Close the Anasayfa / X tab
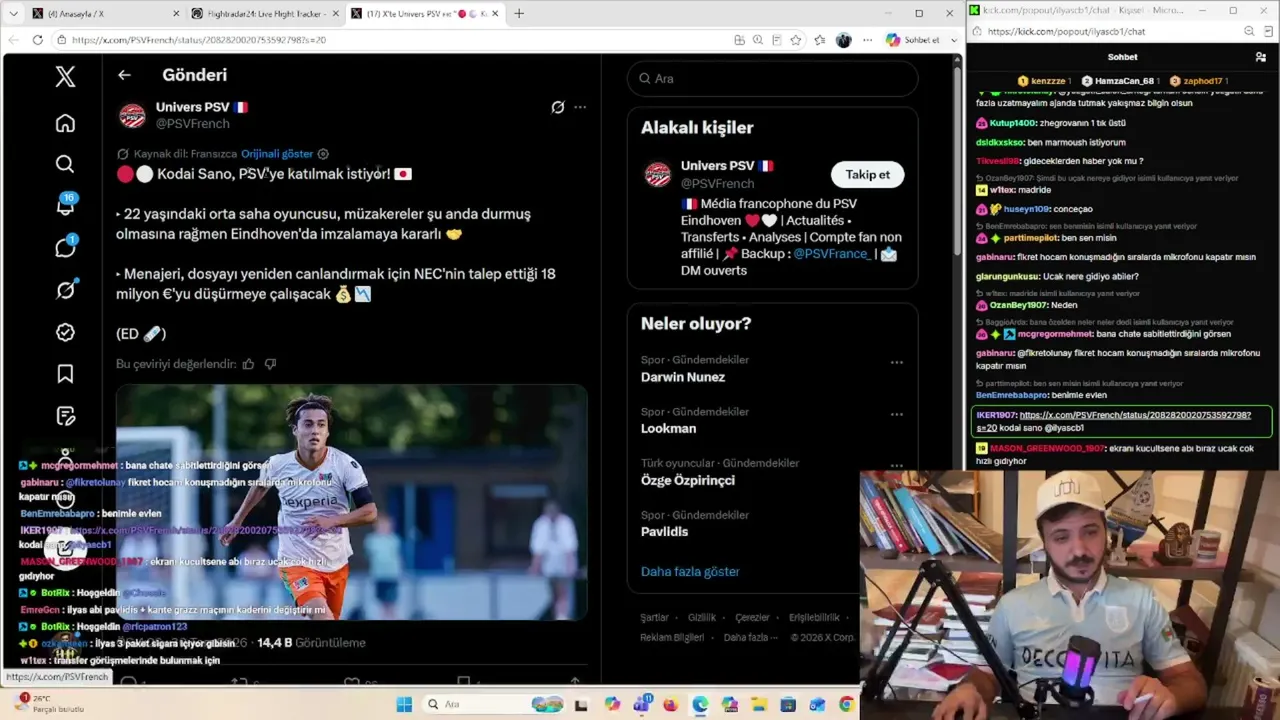The width and height of the screenshot is (1280, 720). (x=176, y=14)
